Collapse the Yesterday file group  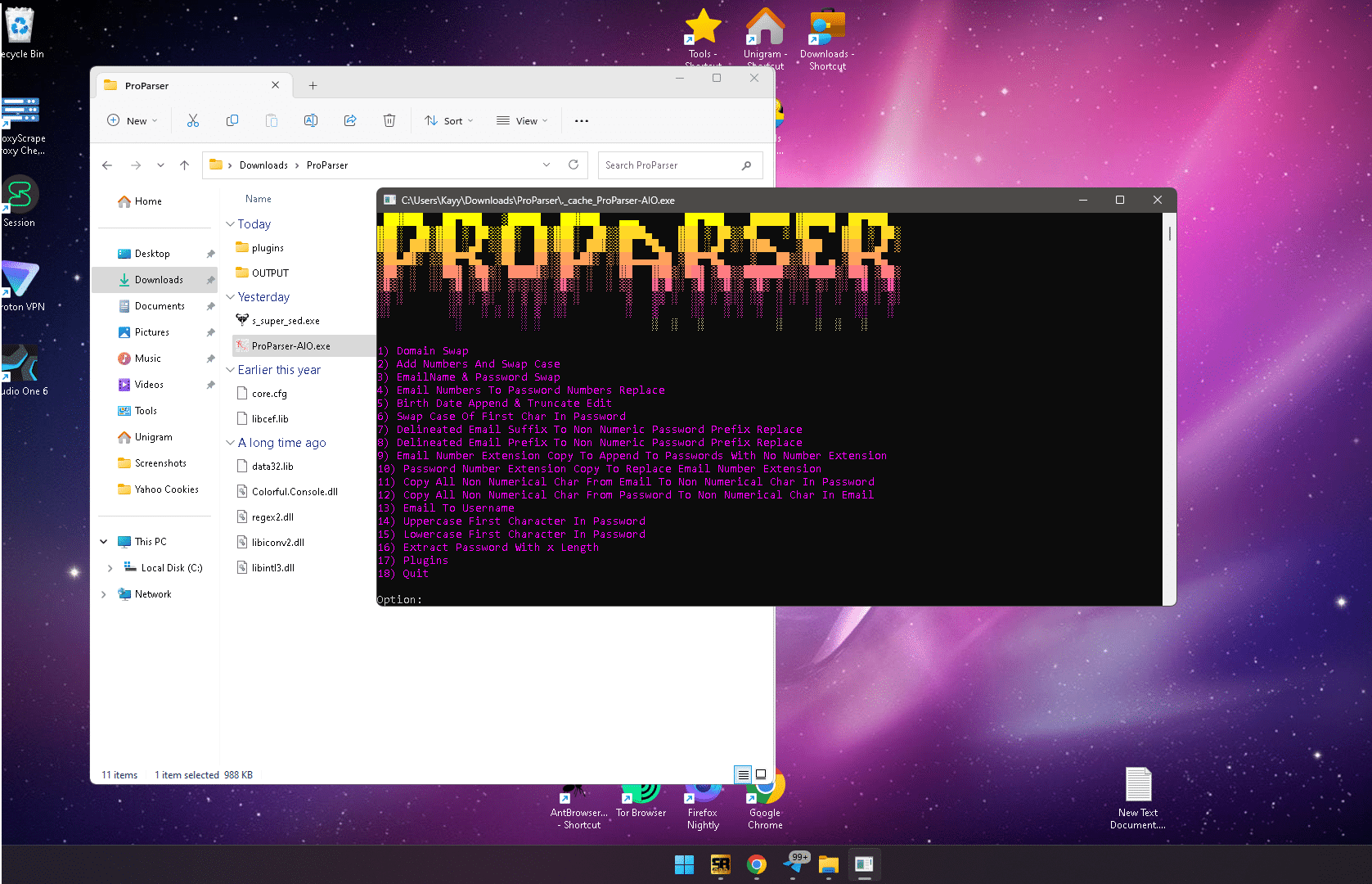(x=231, y=296)
